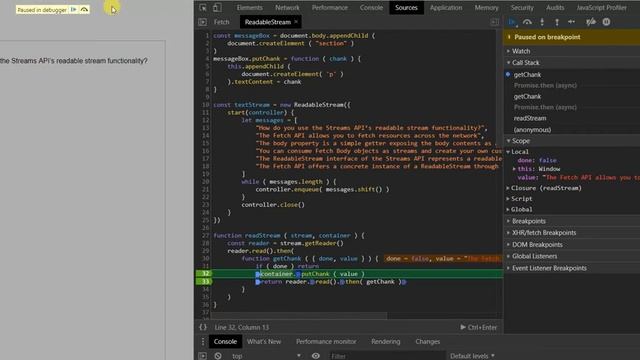Click the Paused on breakpoint banner
Image resolution: width=640 pixels, height=360 pixels.
572,37
